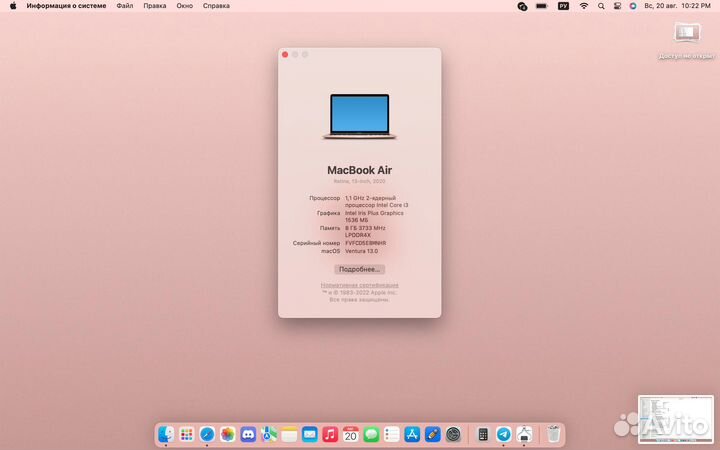Open the Apple menu

[x=13, y=6]
